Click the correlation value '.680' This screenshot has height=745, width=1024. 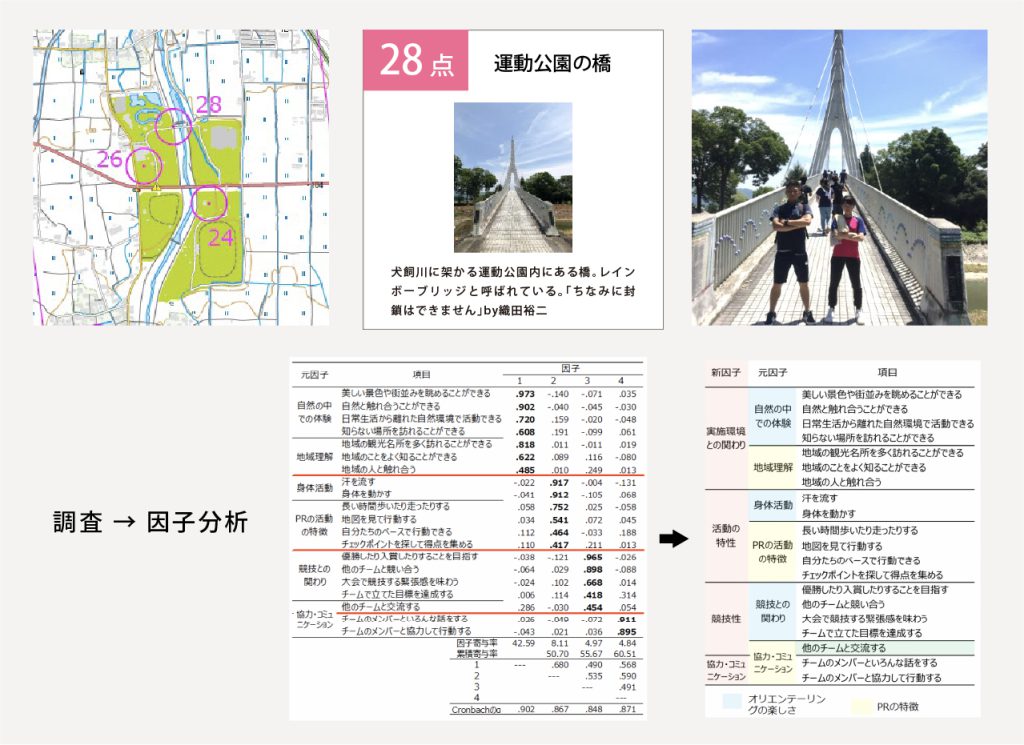coord(560,665)
